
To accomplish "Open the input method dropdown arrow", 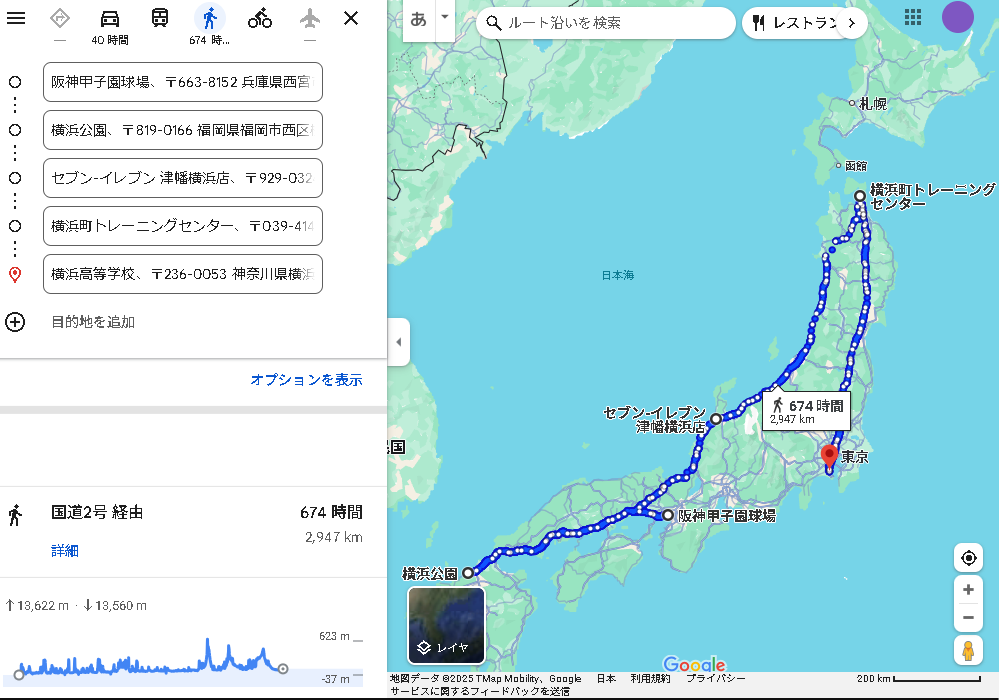I will tap(445, 17).
